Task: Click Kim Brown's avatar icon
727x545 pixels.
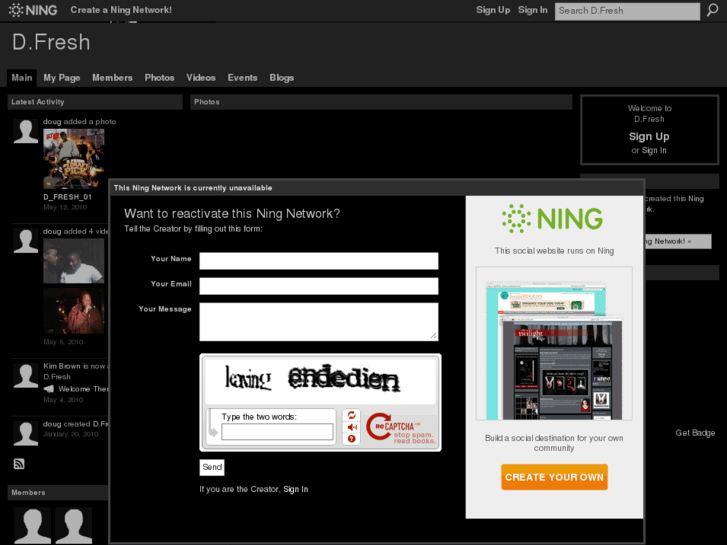Action: point(26,376)
